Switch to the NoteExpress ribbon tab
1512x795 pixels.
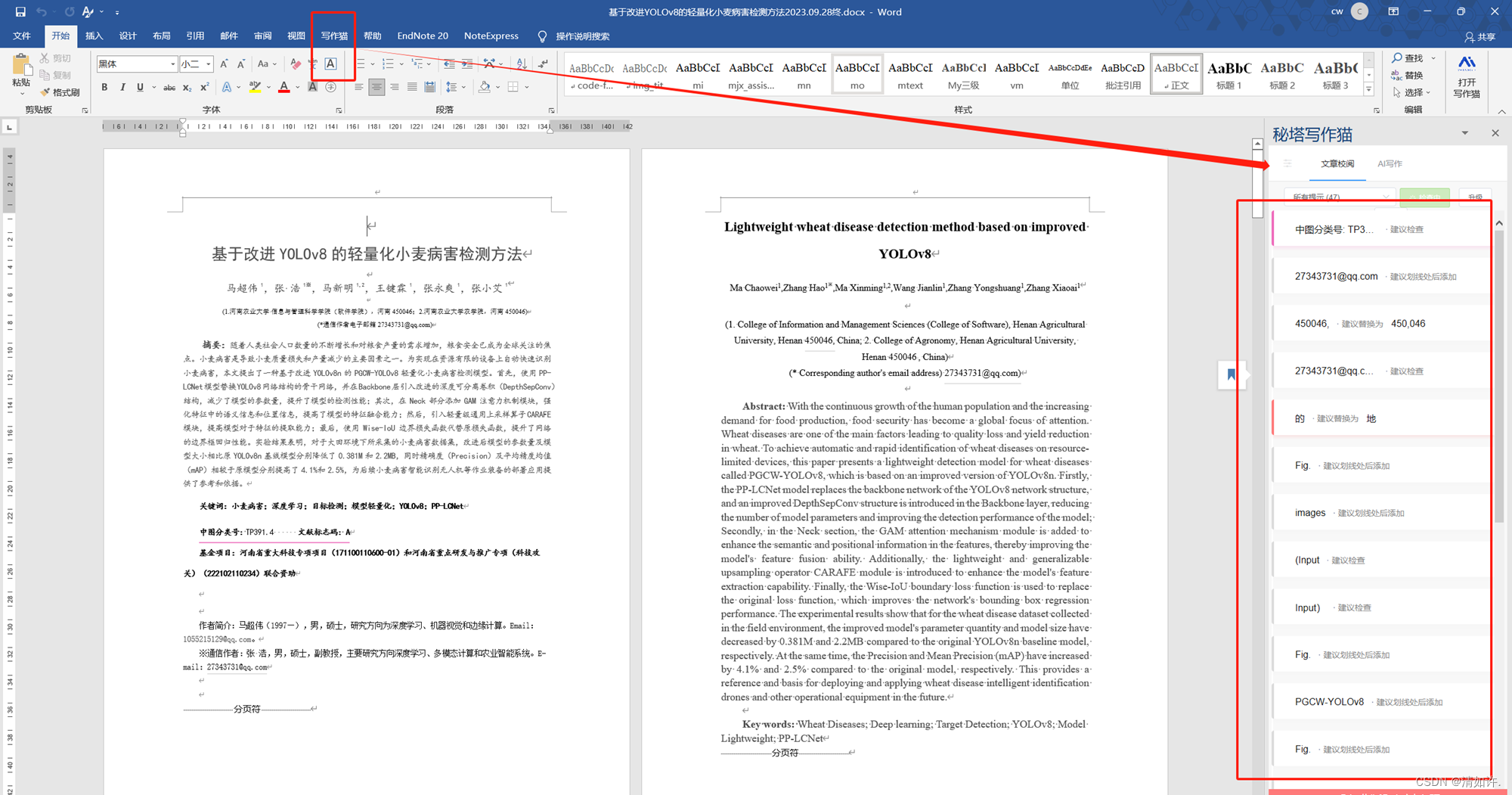pos(491,36)
